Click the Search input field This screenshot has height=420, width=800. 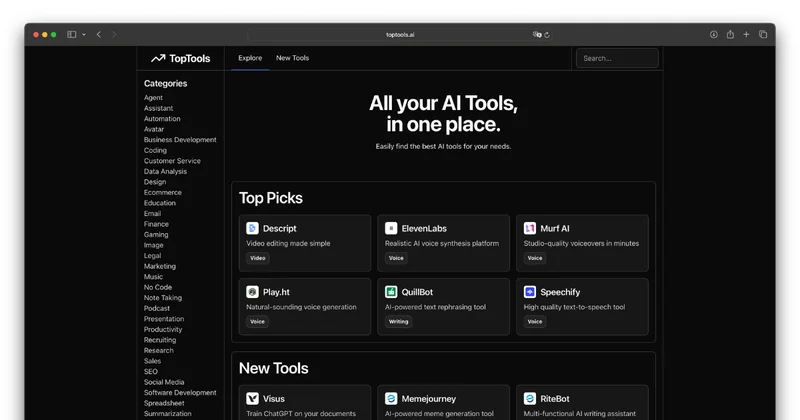pyautogui.click(x=617, y=58)
